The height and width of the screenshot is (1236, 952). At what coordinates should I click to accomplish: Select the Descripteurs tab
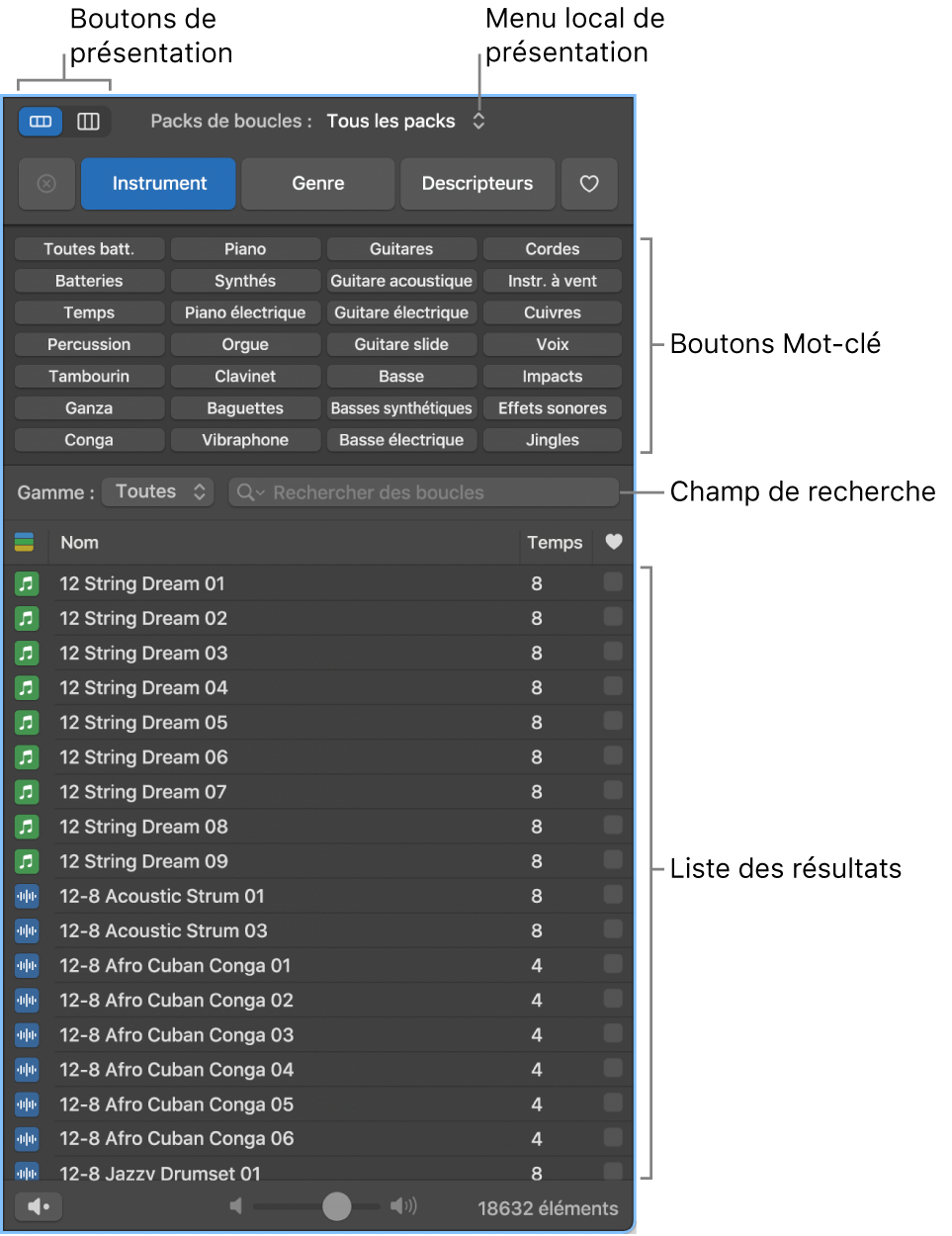tap(476, 184)
